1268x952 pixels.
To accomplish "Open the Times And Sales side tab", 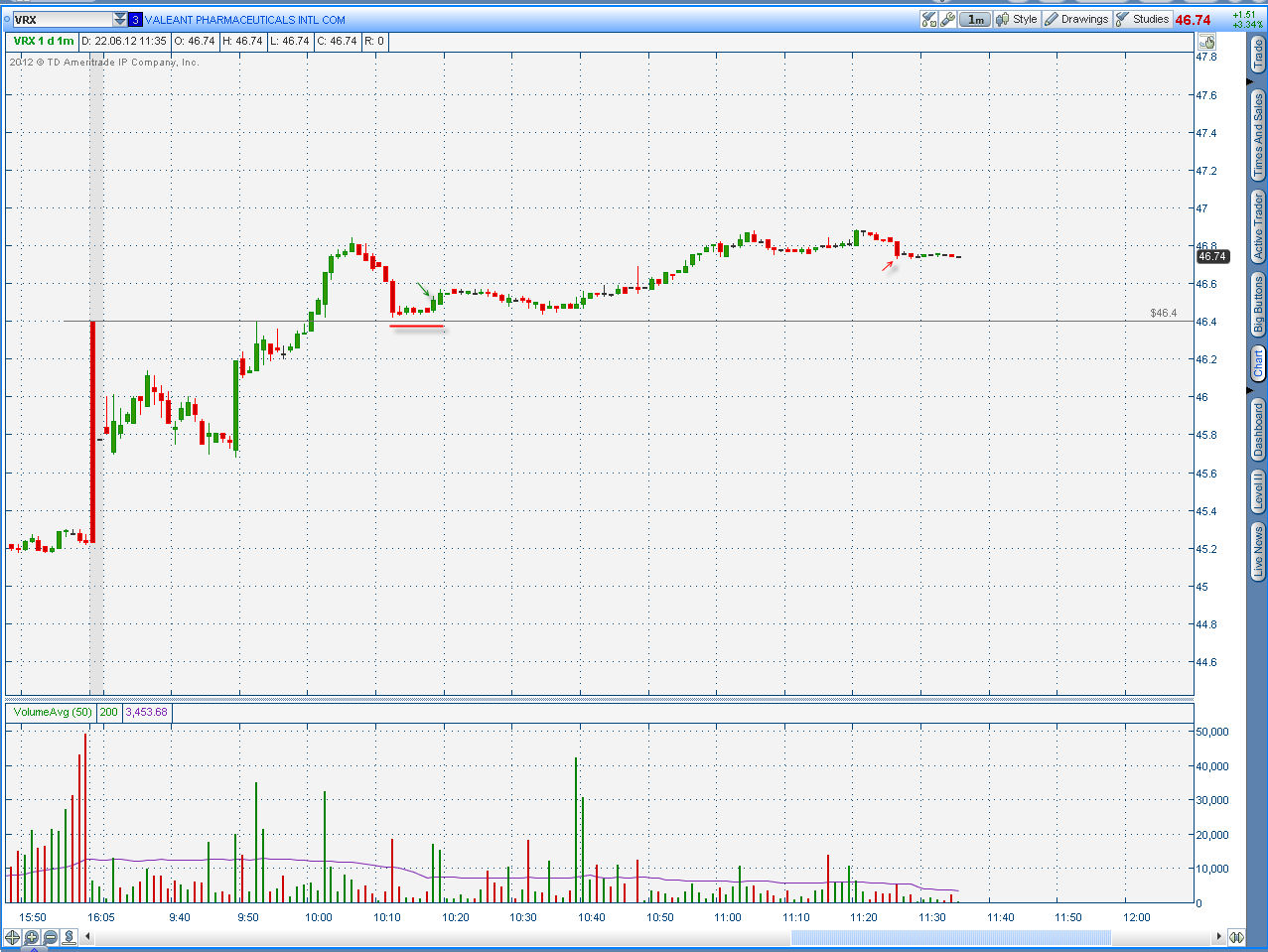I will click(x=1258, y=135).
